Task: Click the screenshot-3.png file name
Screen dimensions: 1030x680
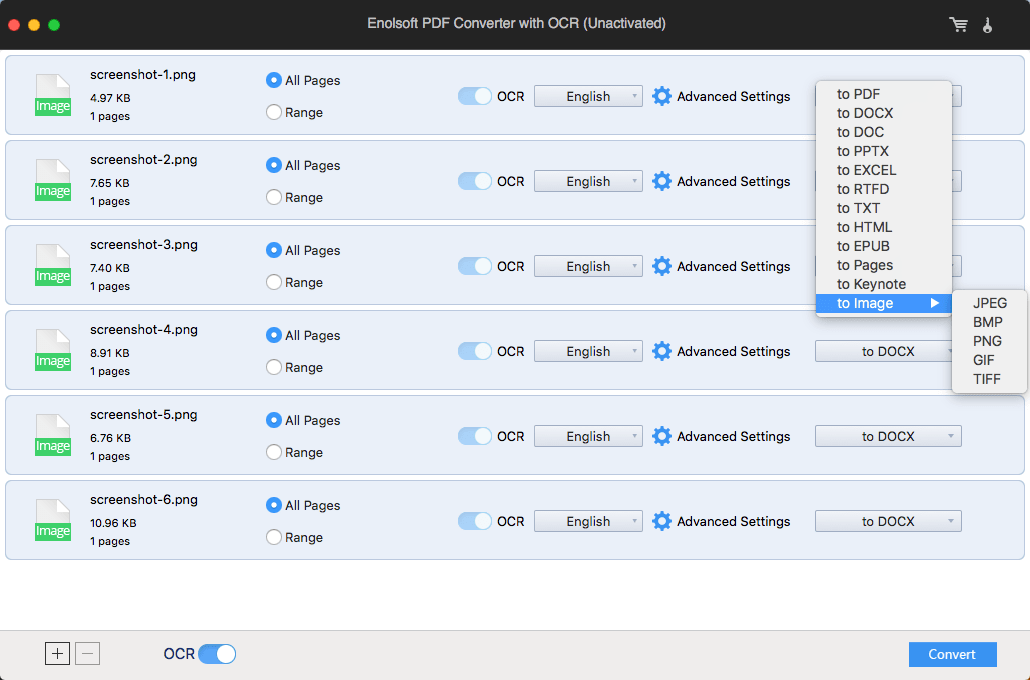Action: tap(144, 245)
